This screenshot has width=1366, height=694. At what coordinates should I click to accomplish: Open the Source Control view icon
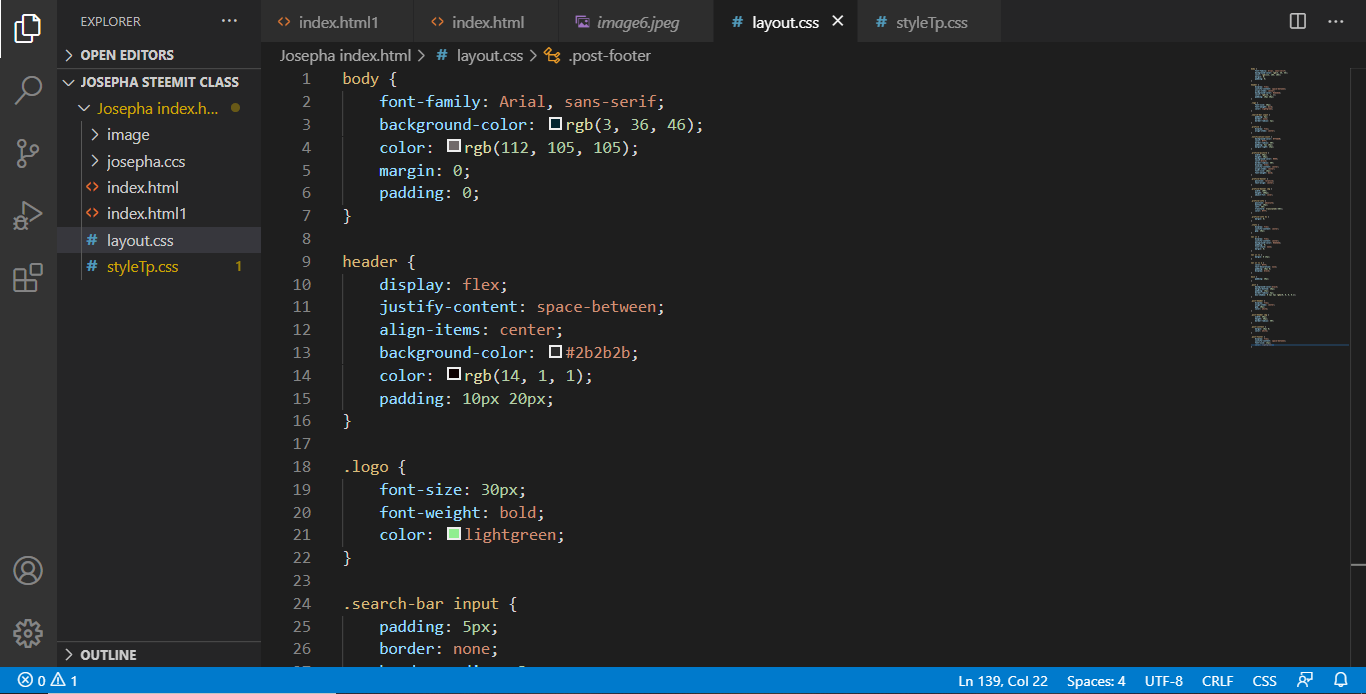(28, 153)
